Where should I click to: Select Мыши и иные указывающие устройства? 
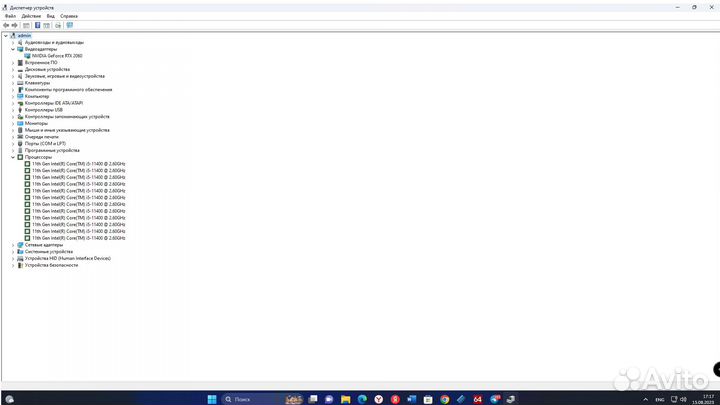pos(67,130)
